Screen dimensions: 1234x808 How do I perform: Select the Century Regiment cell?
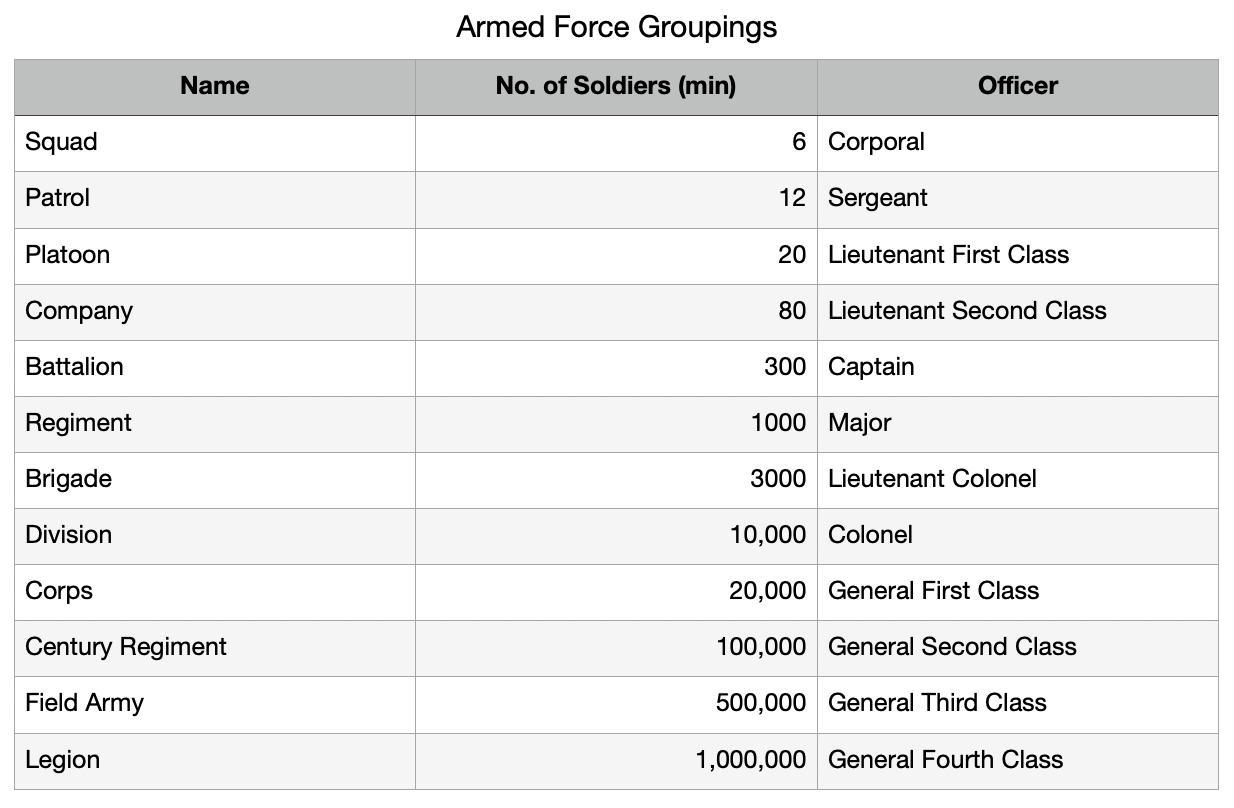point(215,647)
